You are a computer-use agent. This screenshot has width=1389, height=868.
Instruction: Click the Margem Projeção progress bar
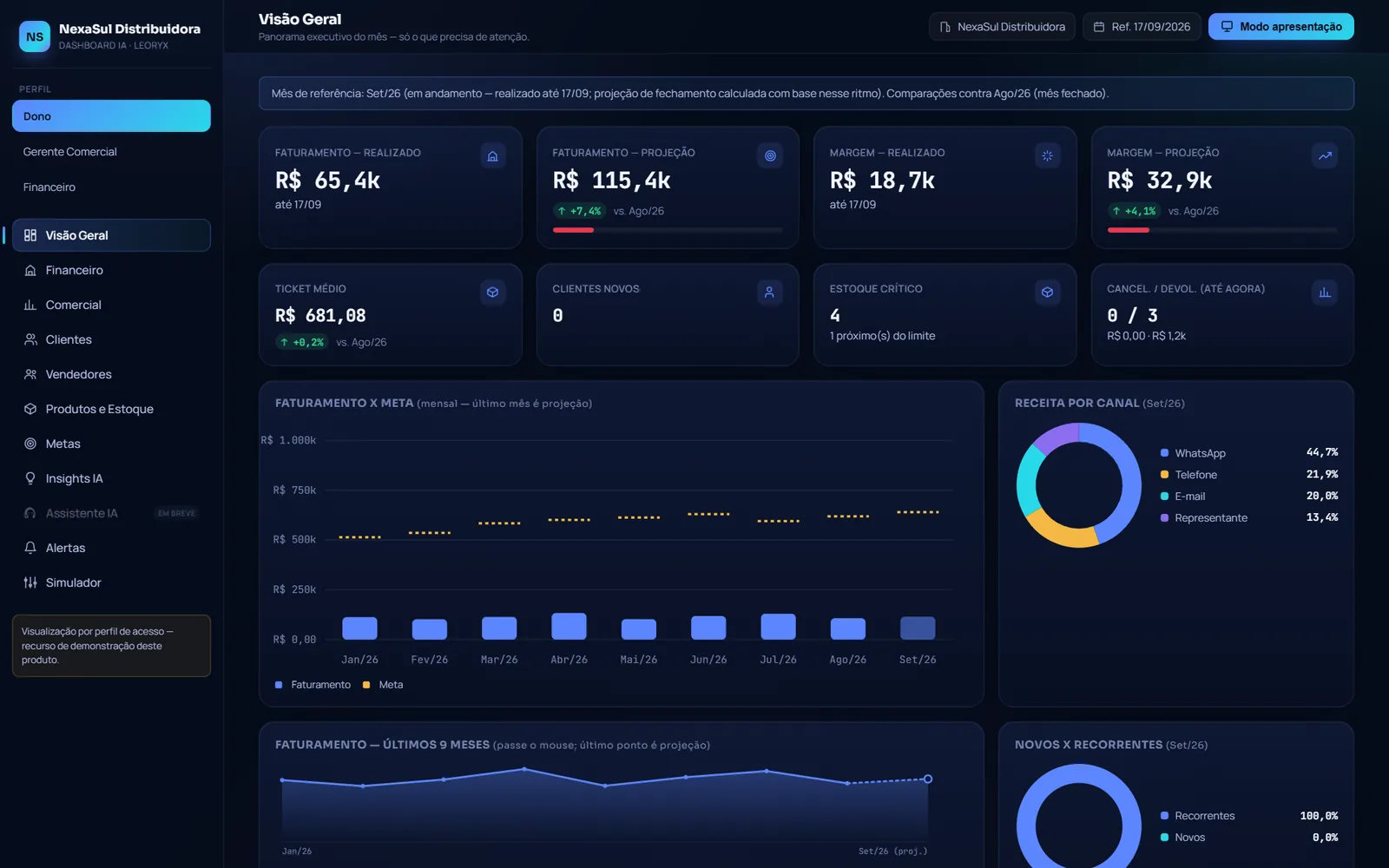pos(1222,230)
